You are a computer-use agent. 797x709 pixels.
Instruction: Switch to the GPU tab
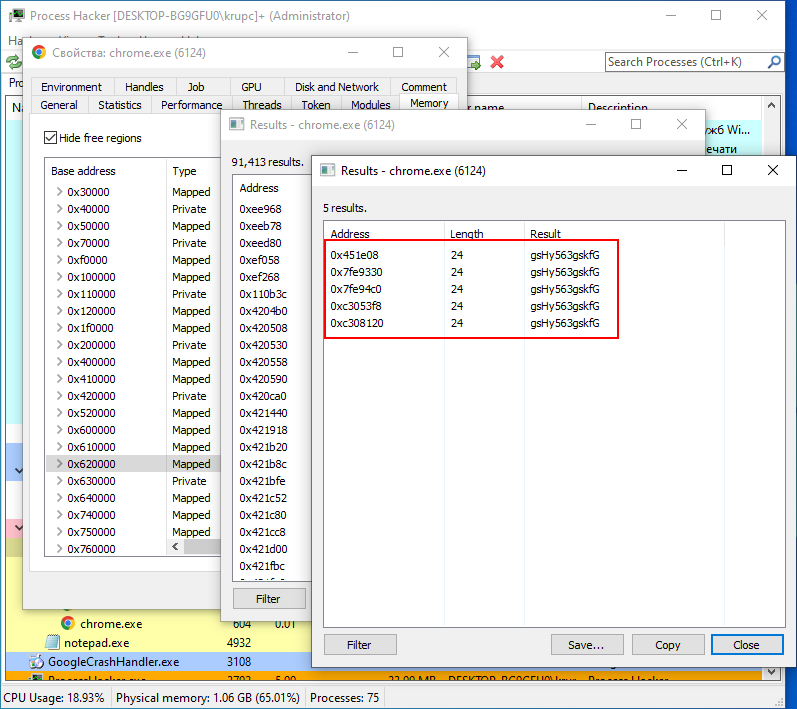(x=251, y=87)
